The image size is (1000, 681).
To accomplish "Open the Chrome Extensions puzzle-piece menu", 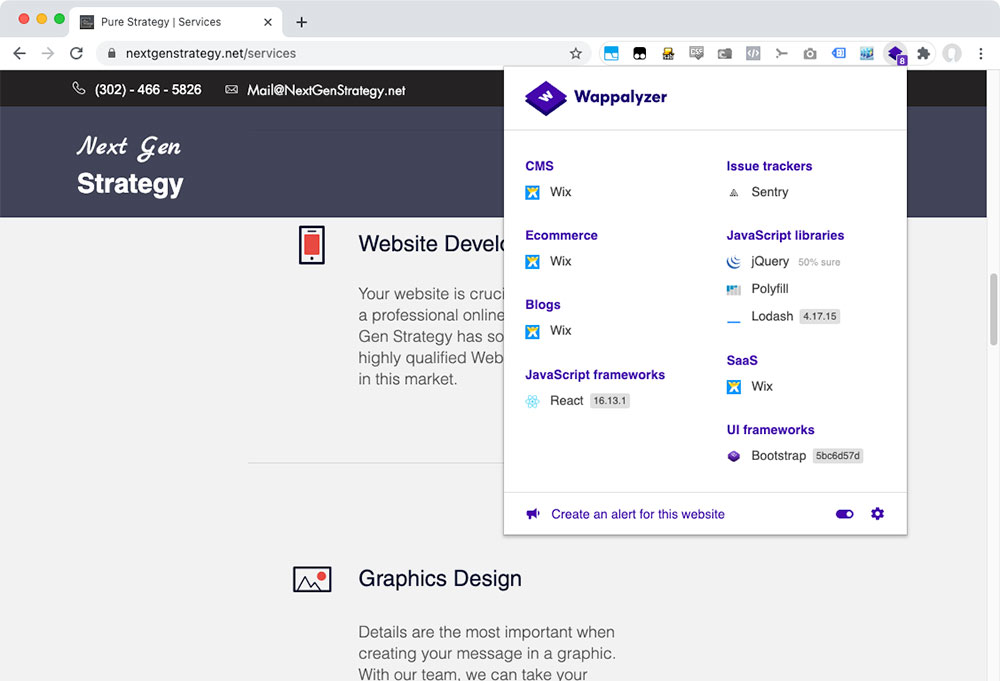I will tap(923, 54).
